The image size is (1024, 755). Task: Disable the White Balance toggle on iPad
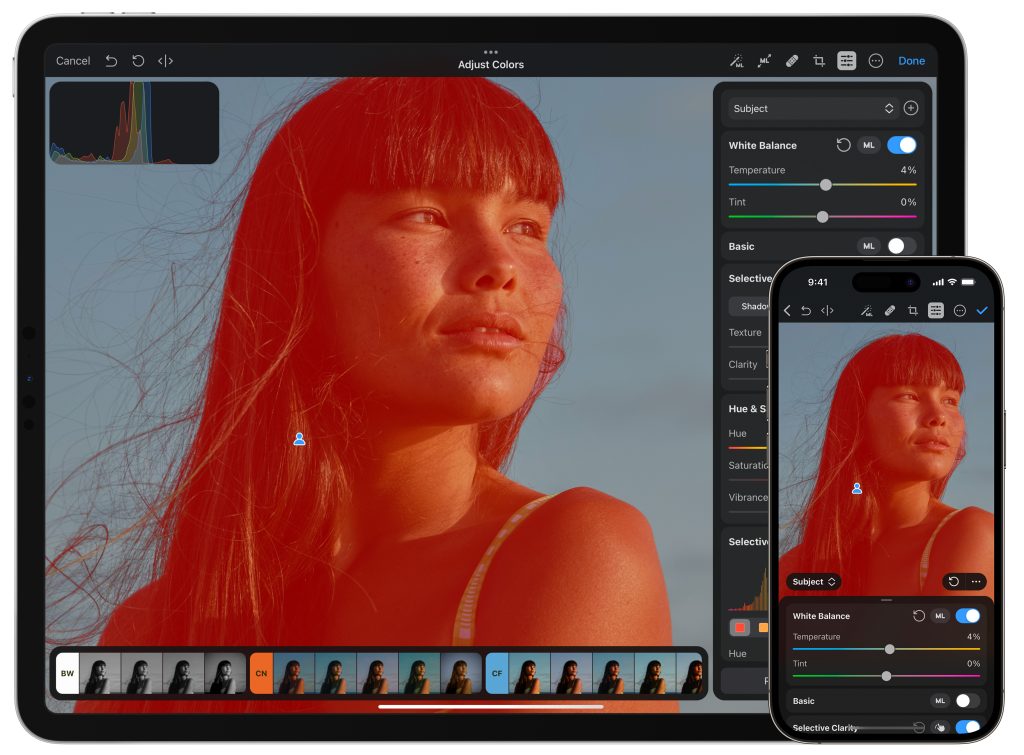tap(901, 145)
